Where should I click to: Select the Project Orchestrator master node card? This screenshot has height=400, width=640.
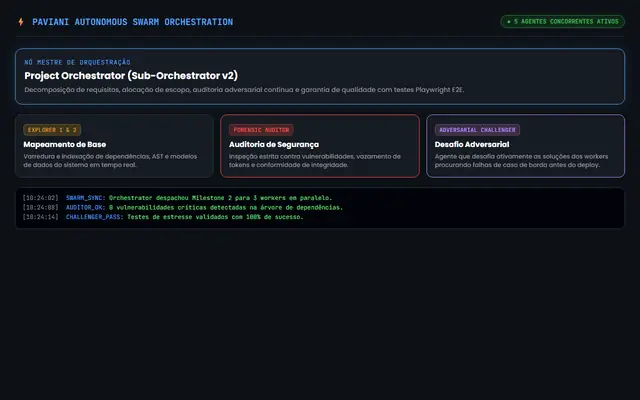(x=320, y=76)
